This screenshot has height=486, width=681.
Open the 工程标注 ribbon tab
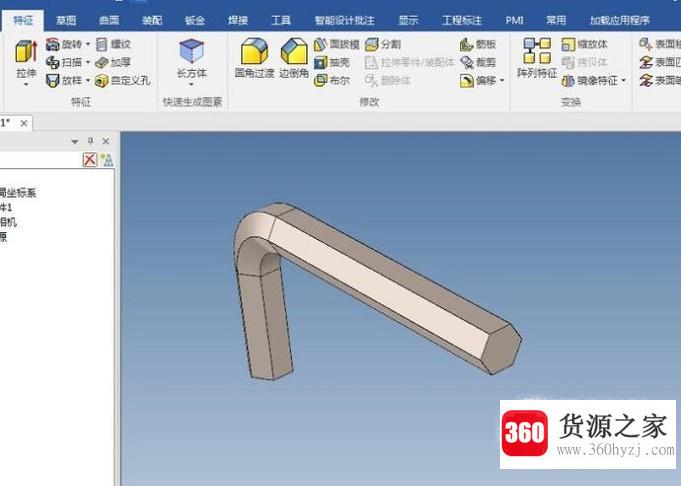[462, 20]
